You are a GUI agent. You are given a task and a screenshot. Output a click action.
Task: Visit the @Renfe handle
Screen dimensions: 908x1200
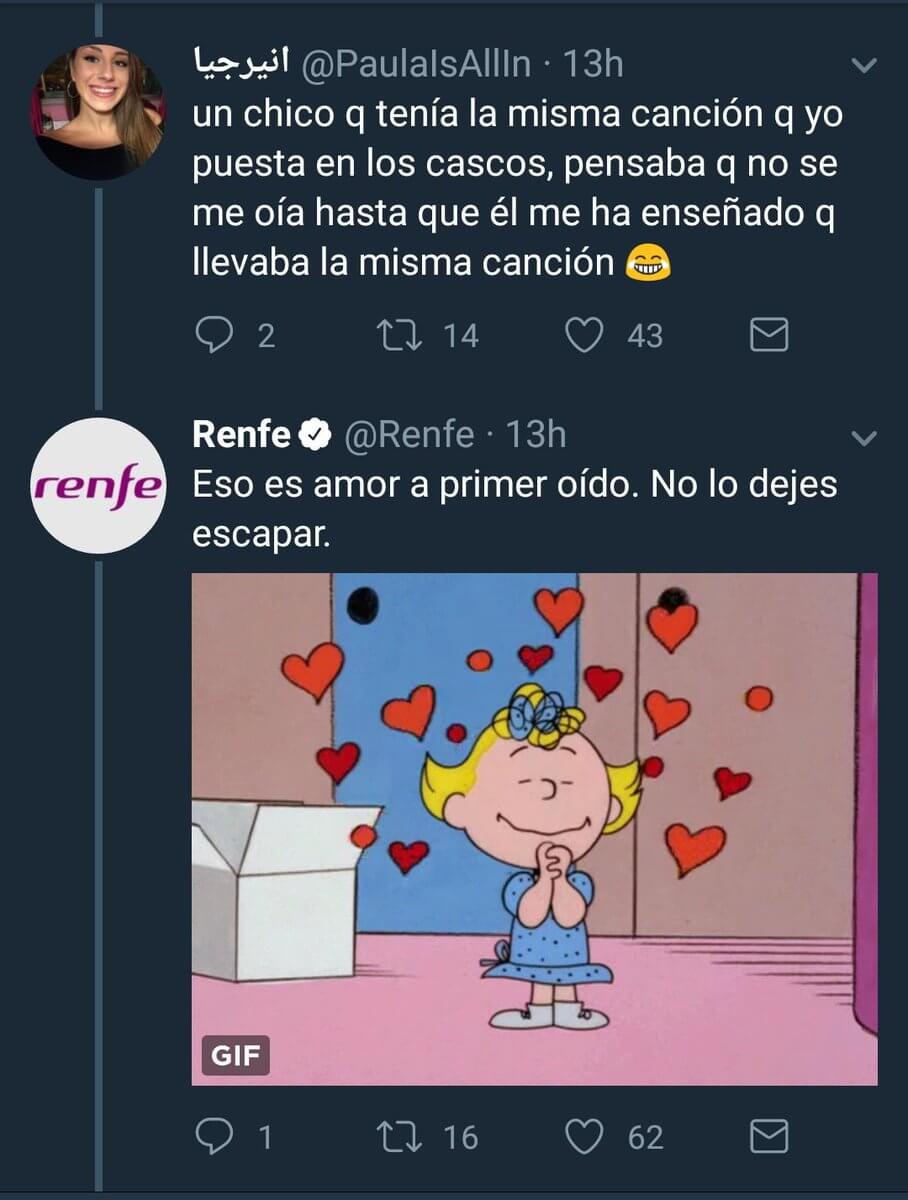(x=409, y=435)
